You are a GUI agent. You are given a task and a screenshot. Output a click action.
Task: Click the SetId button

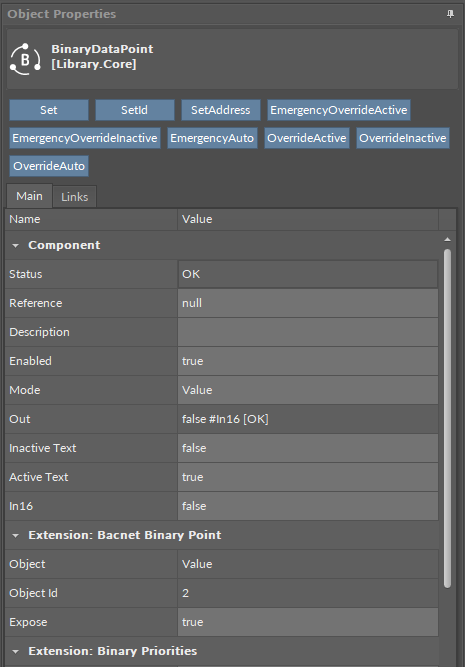click(134, 110)
